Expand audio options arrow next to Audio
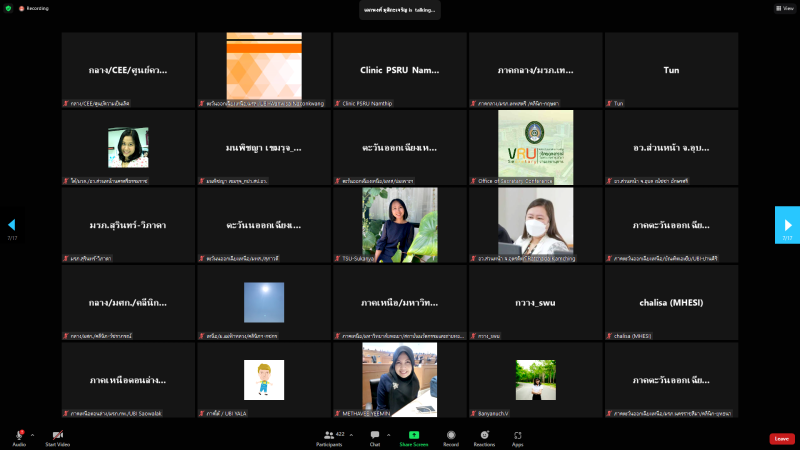 32,435
